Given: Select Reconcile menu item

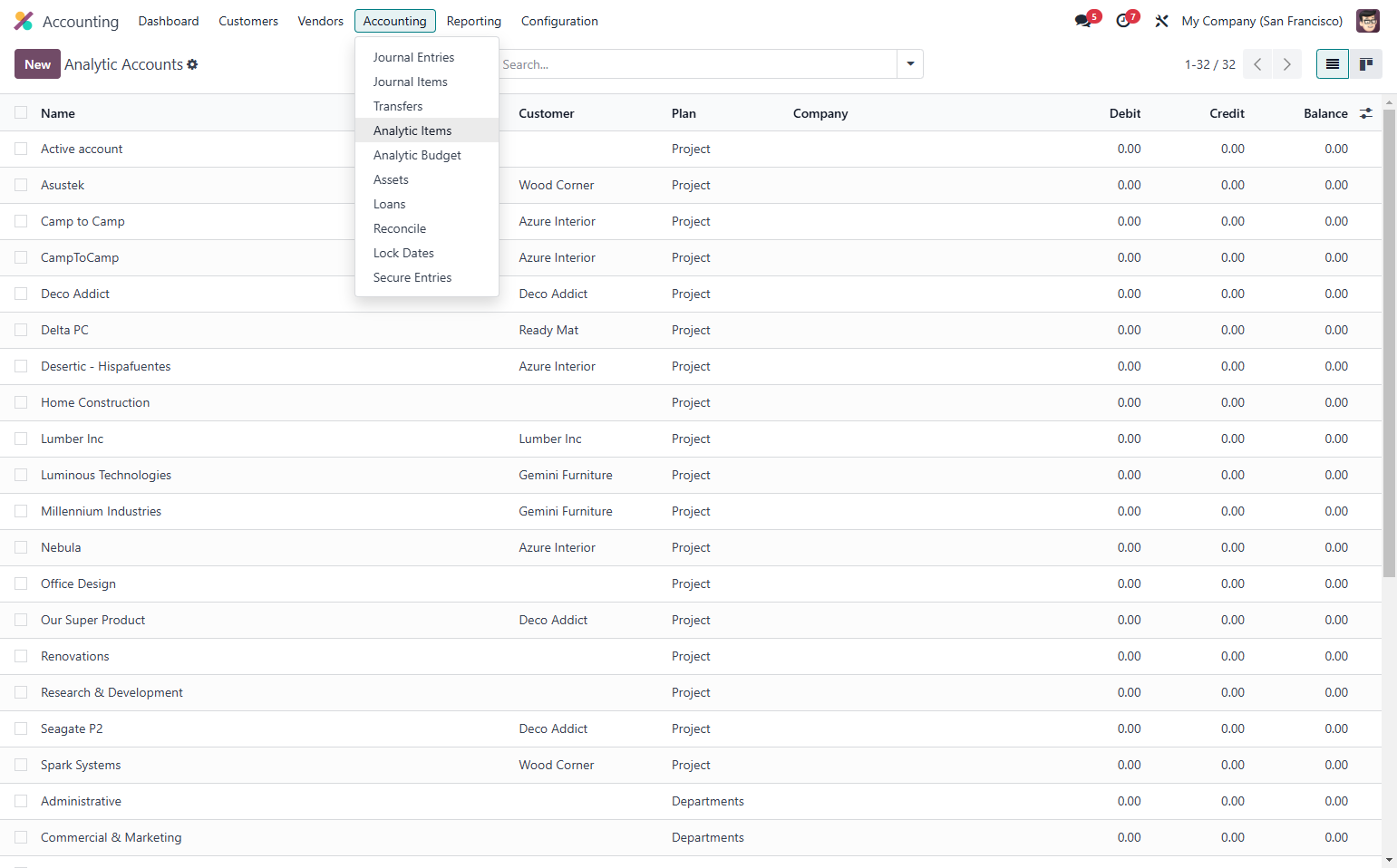Looking at the screenshot, I should (427, 228).
